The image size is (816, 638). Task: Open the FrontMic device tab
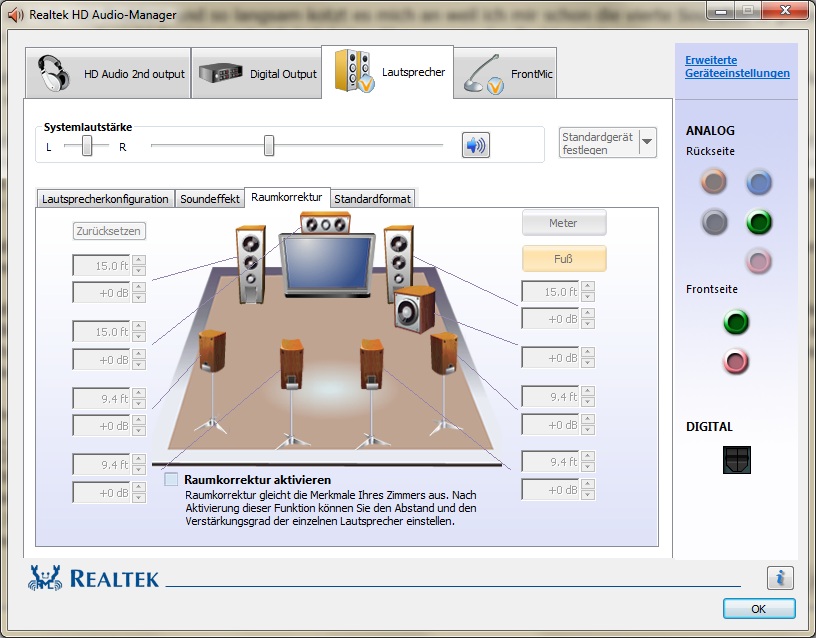(x=505, y=73)
